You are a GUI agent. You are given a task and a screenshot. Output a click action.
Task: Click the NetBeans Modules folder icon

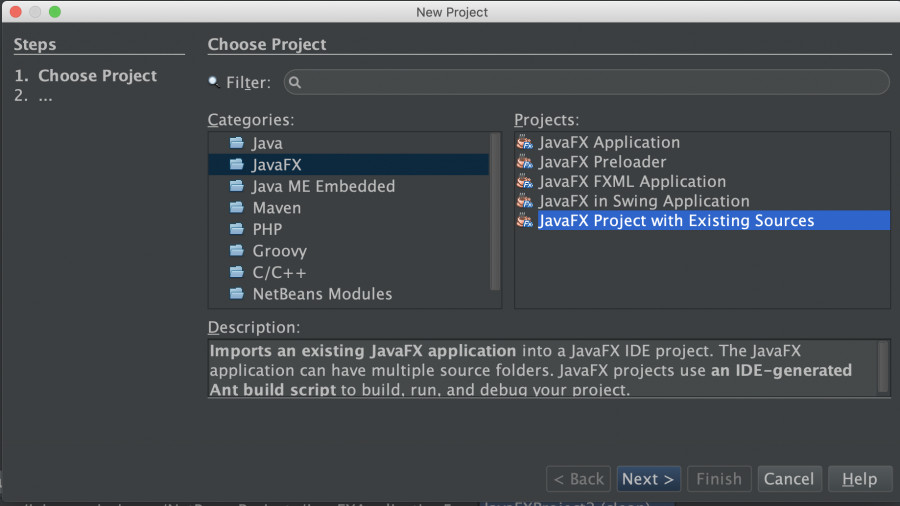coord(236,294)
